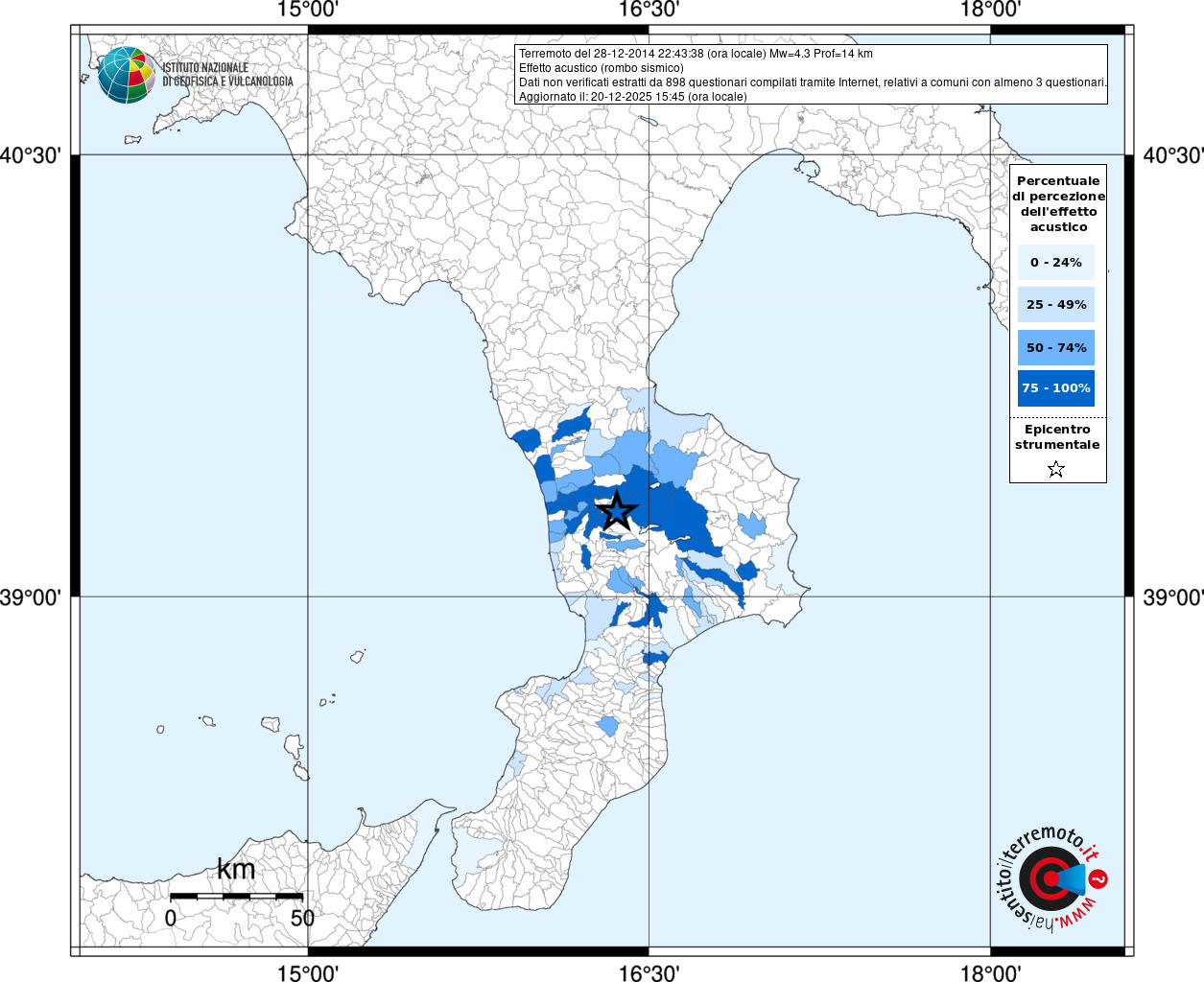1204x982 pixels.
Task: Click the right 39°00' latitude label
Action: pos(1172,596)
